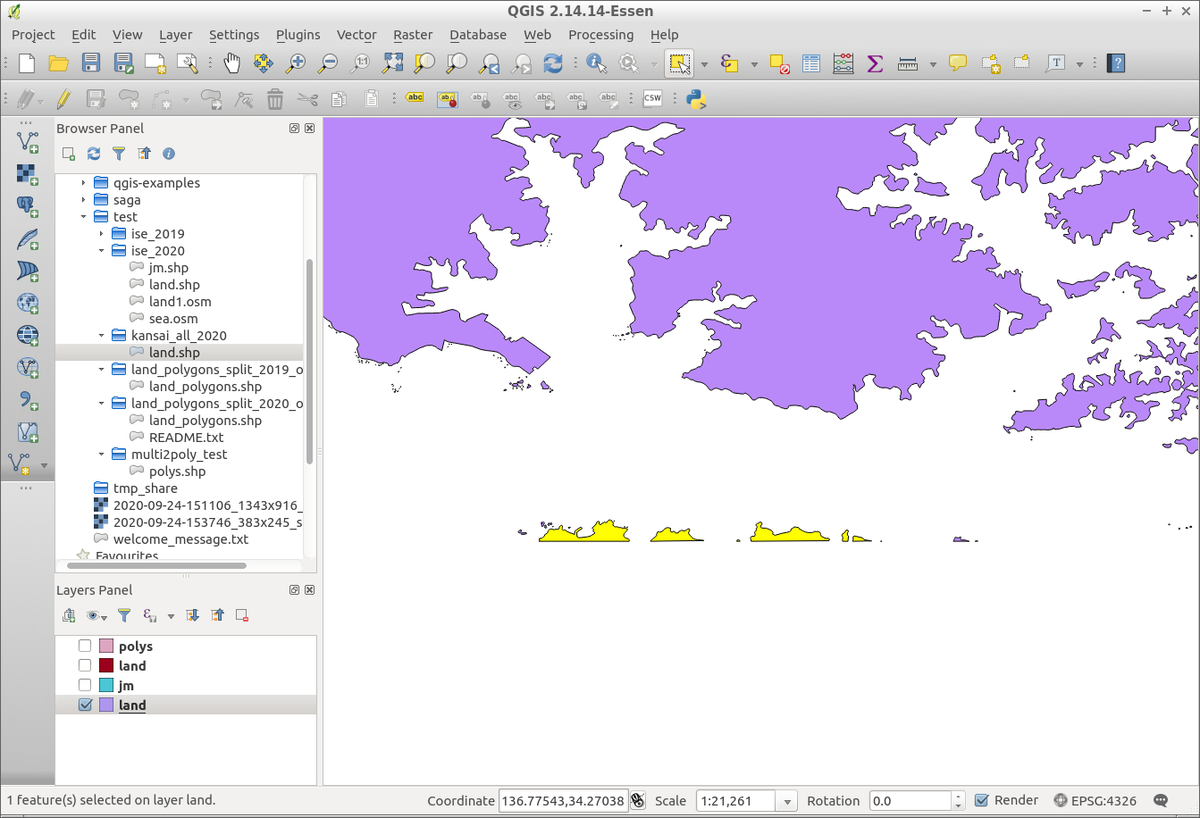Open the Measure tool dropdown arrow

(x=933, y=64)
